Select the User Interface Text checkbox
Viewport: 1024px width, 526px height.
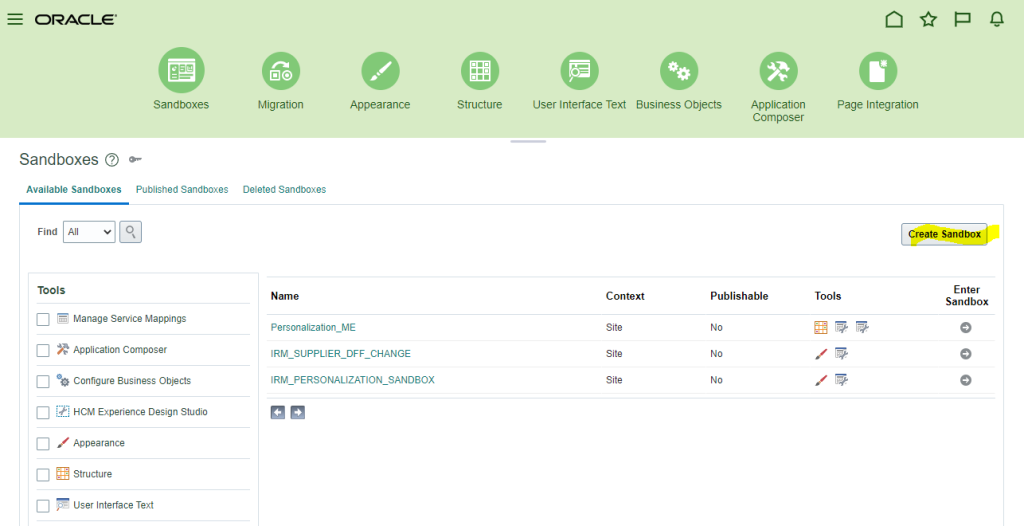pyautogui.click(x=43, y=506)
